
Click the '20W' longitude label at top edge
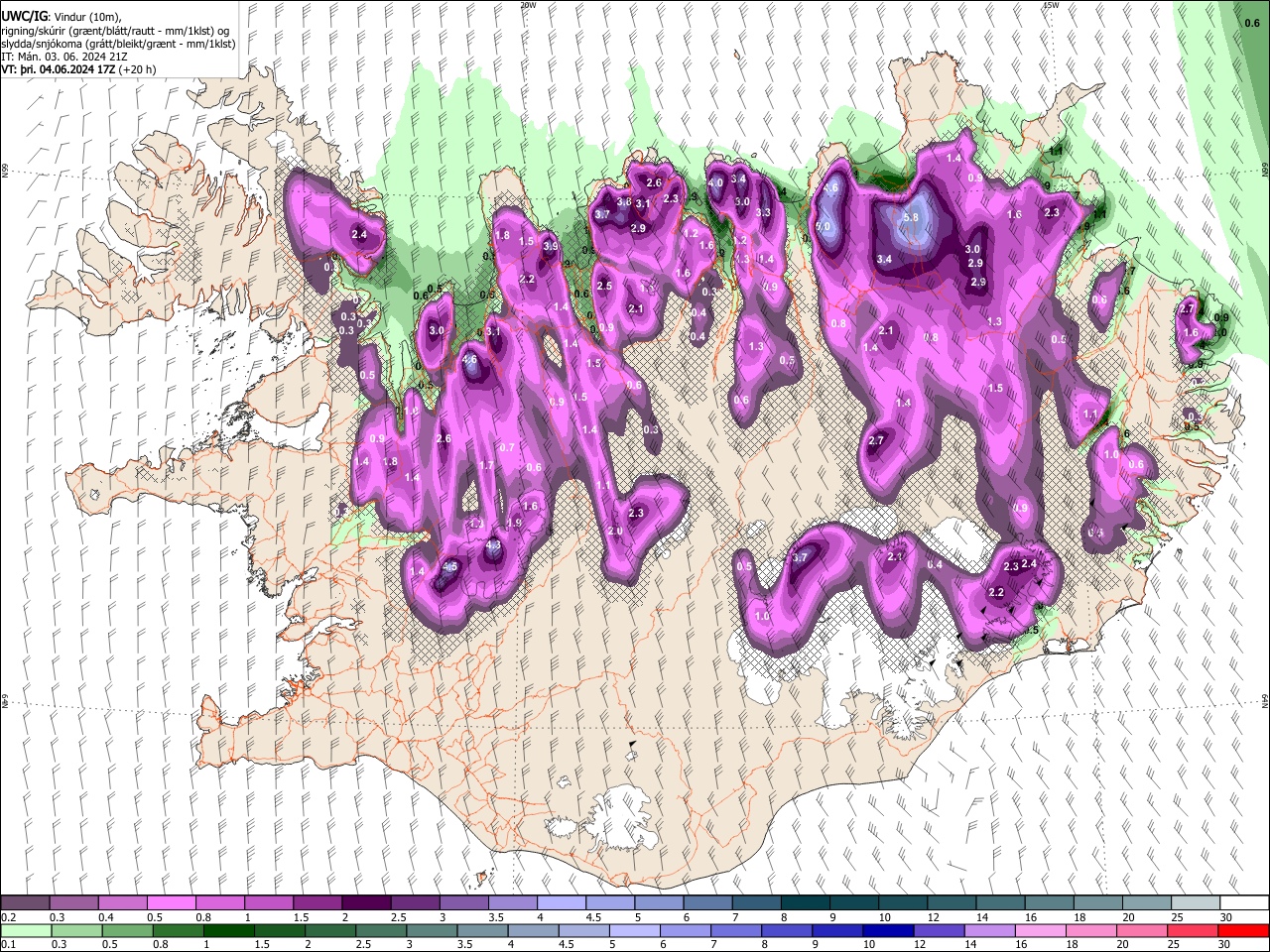[x=528, y=5]
